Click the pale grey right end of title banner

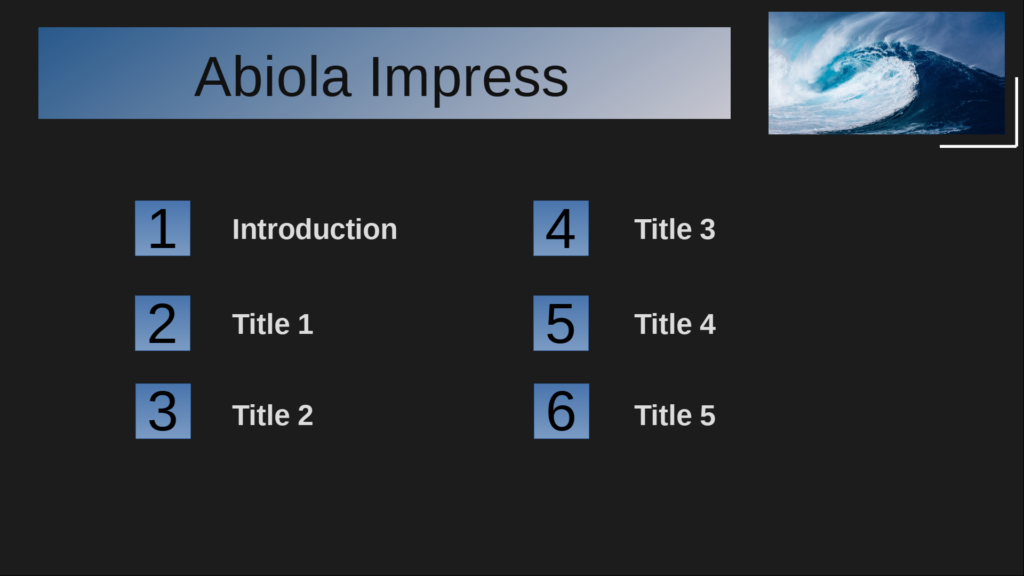pyautogui.click(x=700, y=73)
